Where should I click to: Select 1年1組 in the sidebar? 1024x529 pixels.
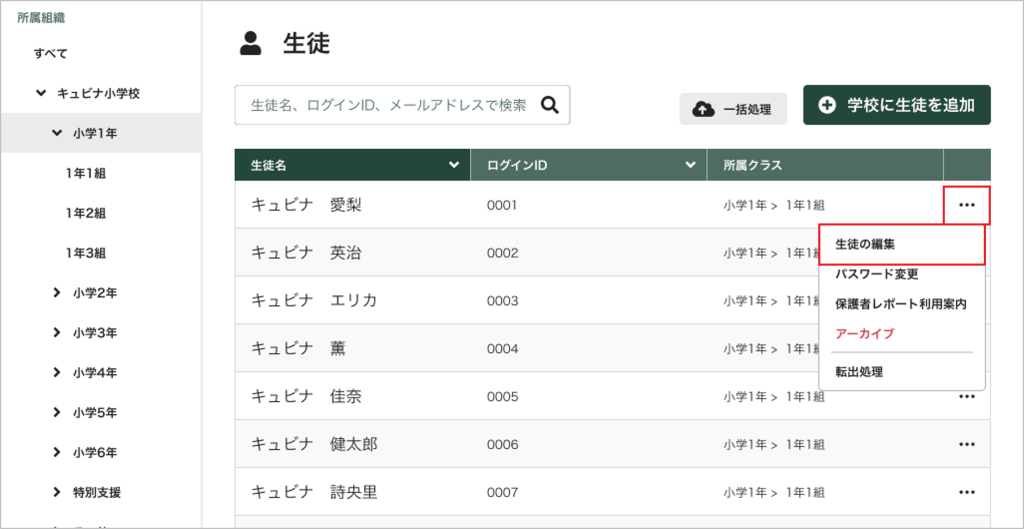[86, 174]
